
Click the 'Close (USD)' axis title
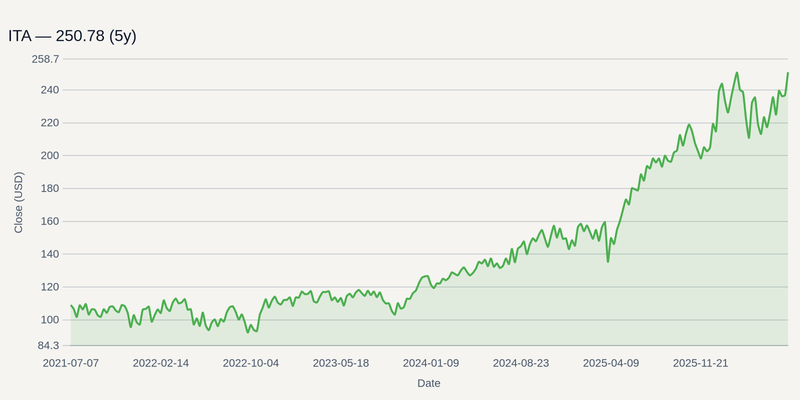[18, 203]
